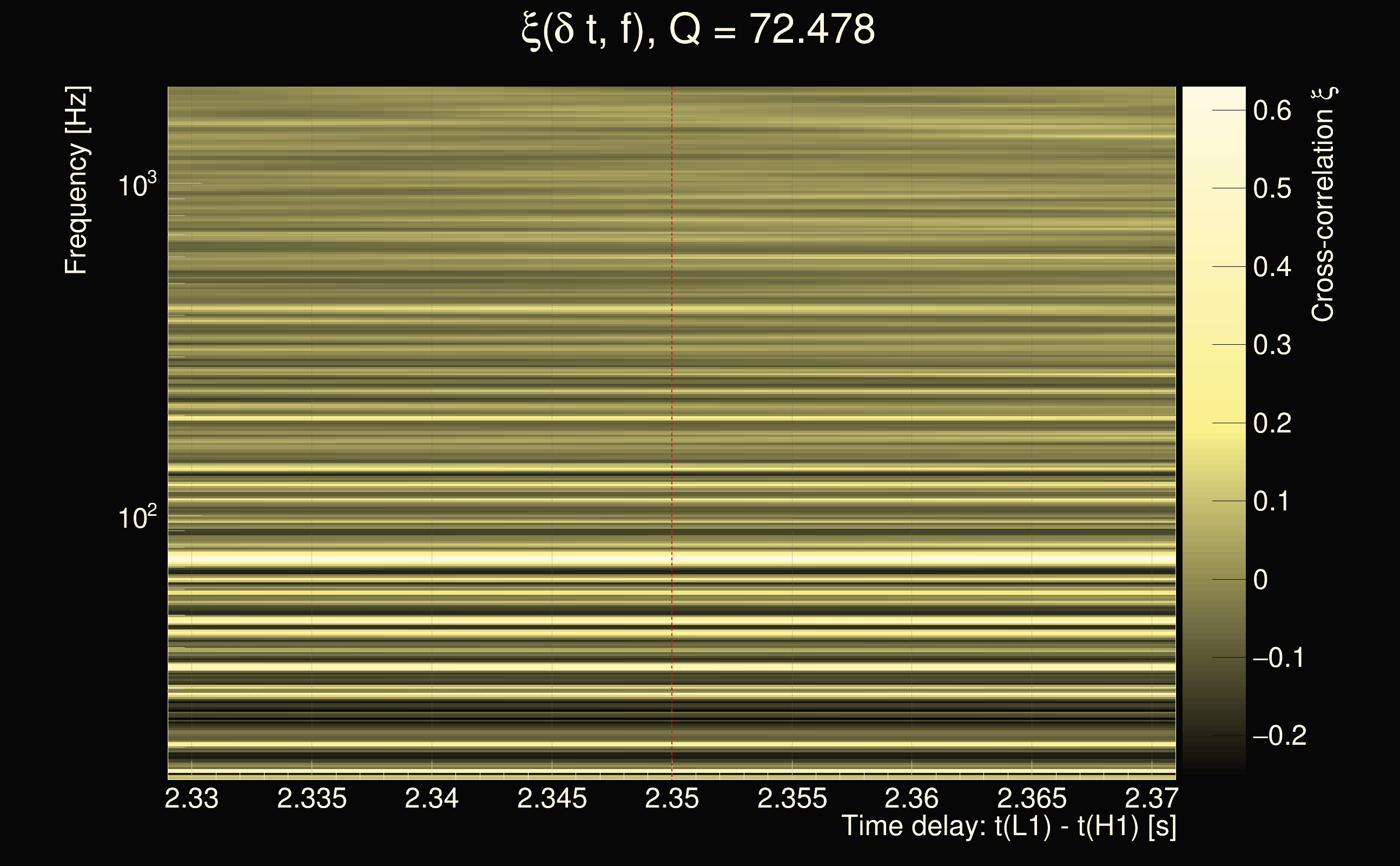Click the 2.355 time delay tick label
This screenshot has width=1400, height=866.
(791, 798)
